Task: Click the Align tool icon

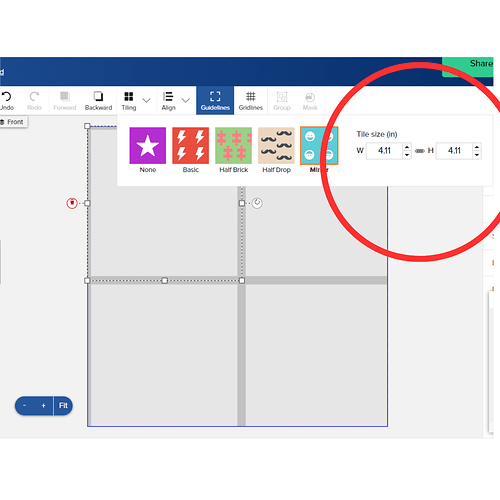Action: point(168,97)
